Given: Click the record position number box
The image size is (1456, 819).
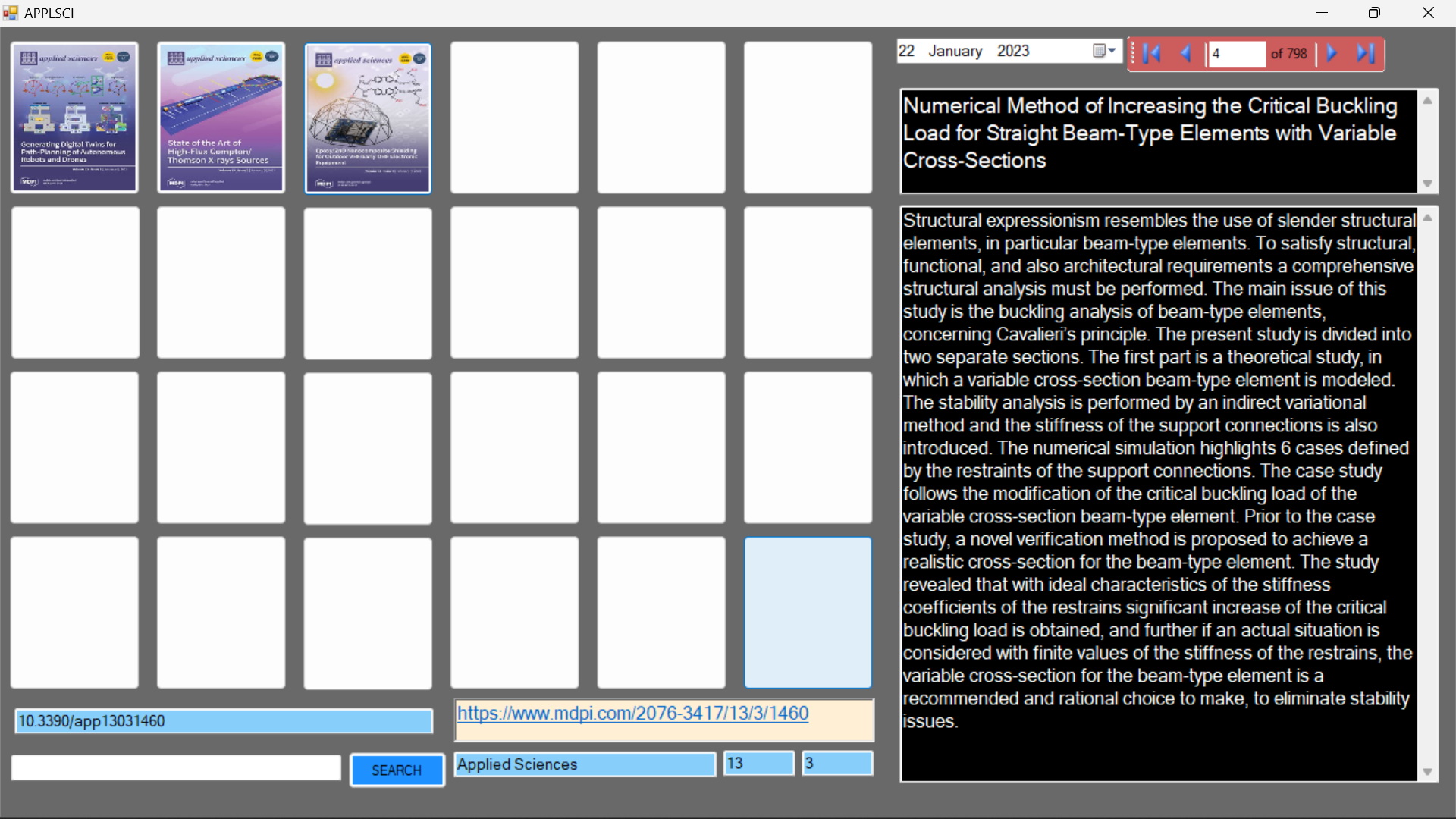Looking at the screenshot, I should [1236, 54].
